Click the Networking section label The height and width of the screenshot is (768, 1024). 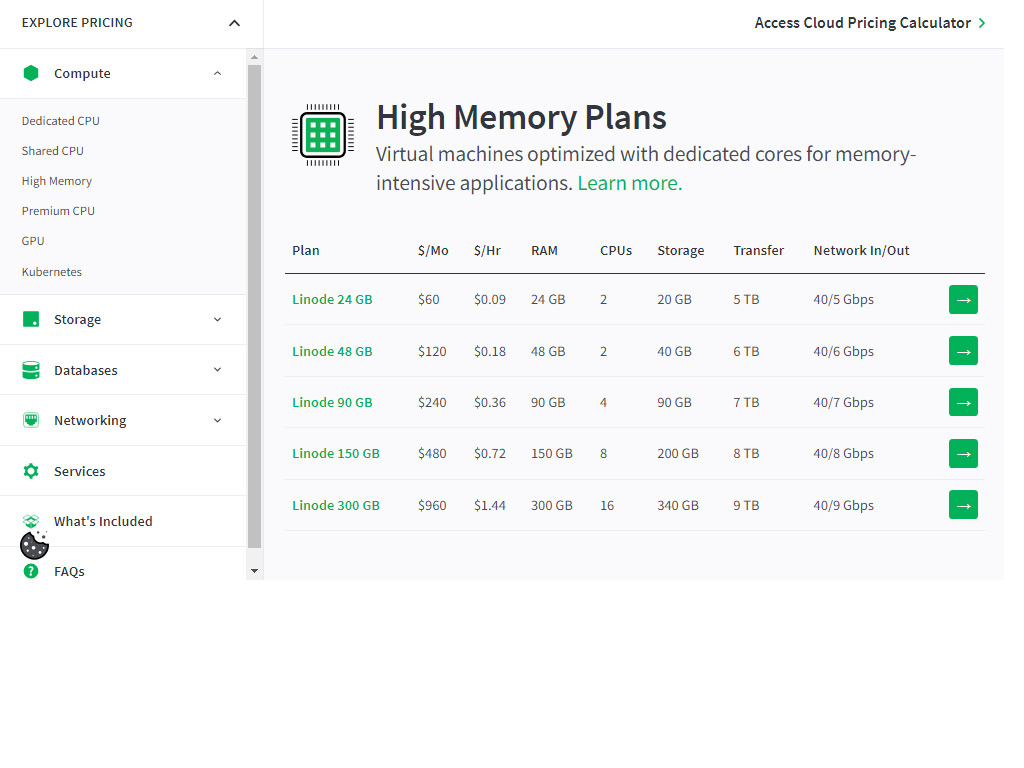pyautogui.click(x=90, y=421)
